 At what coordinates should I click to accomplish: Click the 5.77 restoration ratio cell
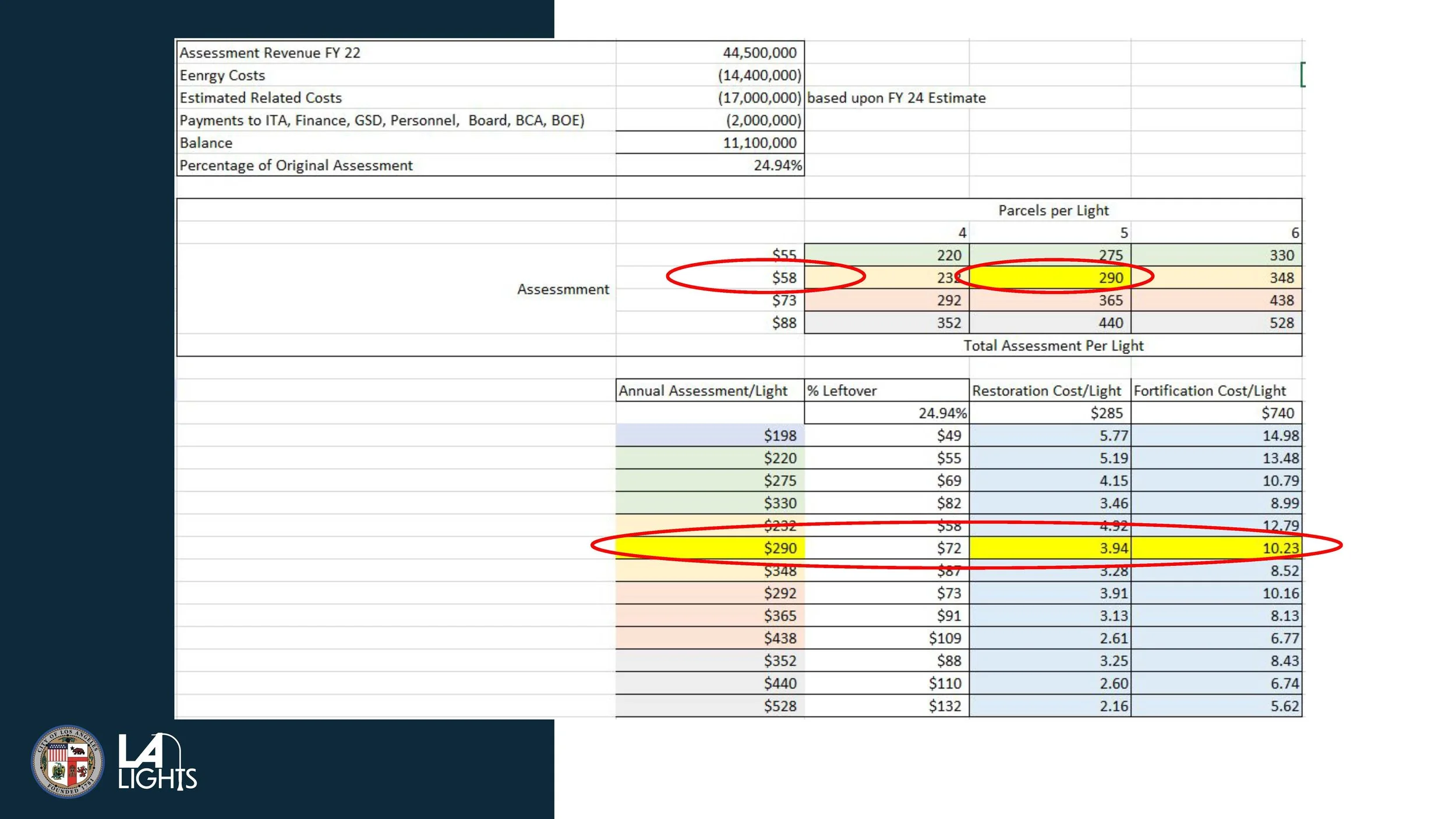tap(1050, 435)
